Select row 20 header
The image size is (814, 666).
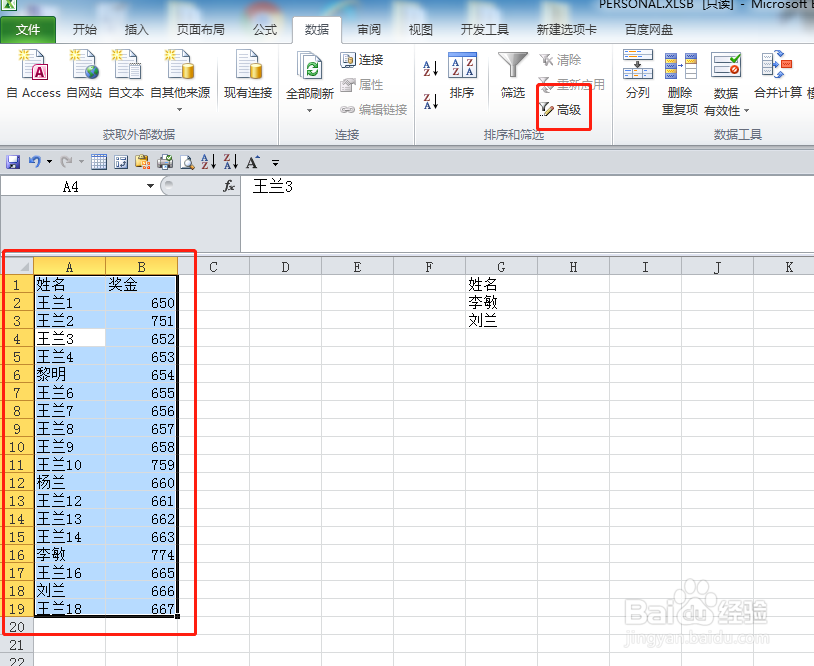17,627
